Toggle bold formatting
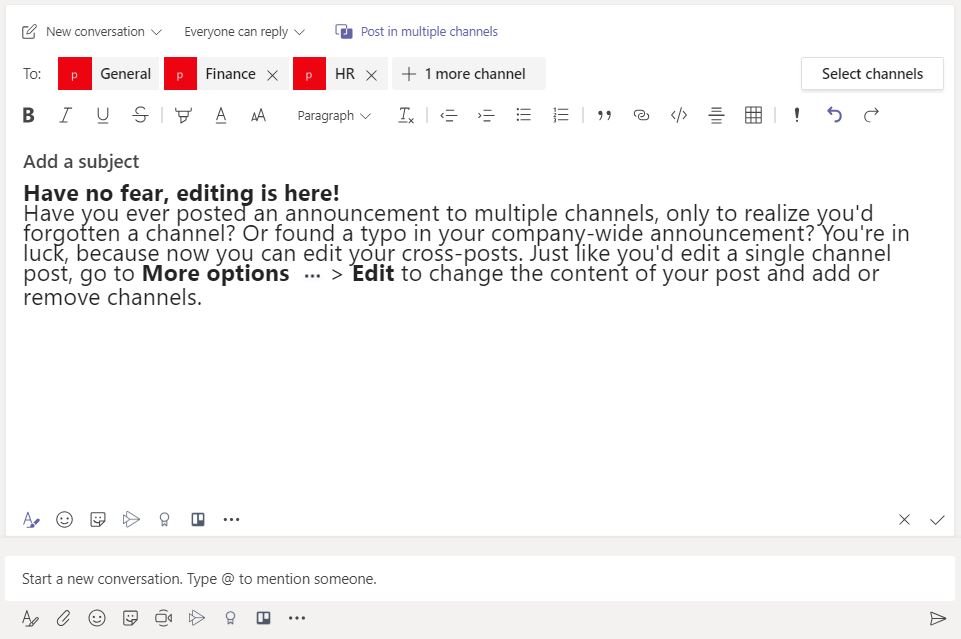This screenshot has height=639, width=961. (28, 115)
